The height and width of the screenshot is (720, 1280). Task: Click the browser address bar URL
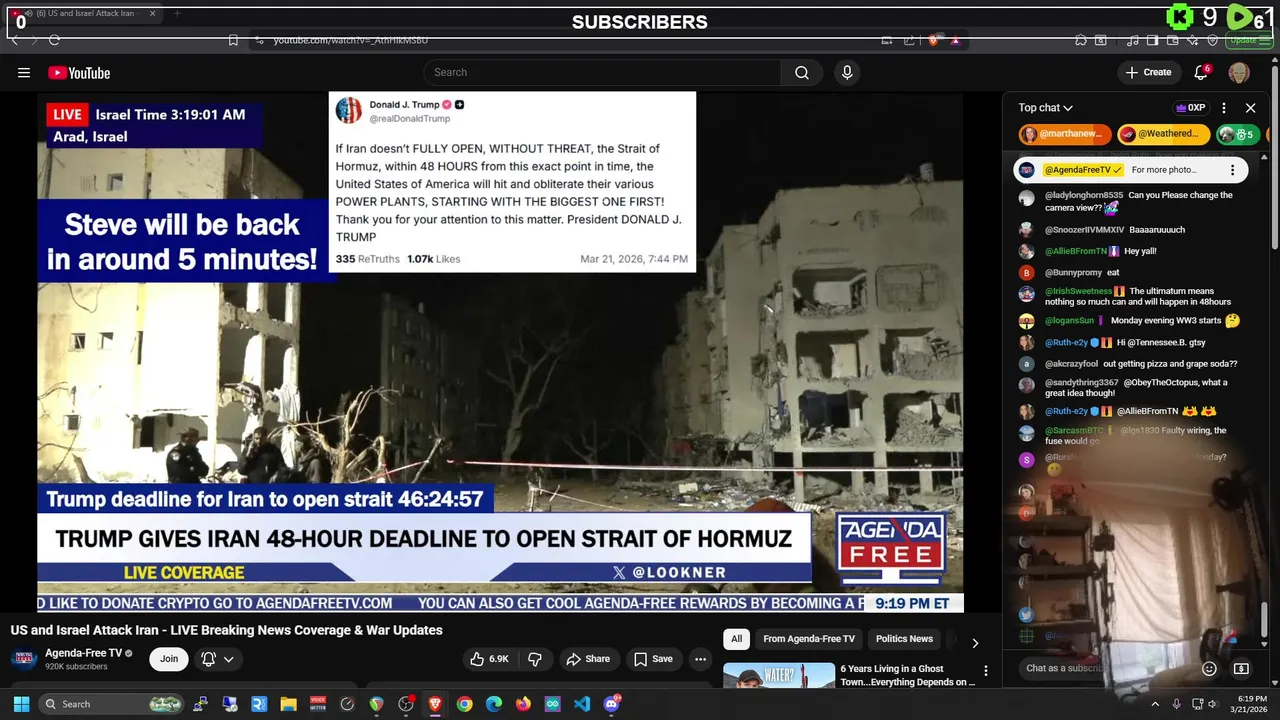(351, 40)
